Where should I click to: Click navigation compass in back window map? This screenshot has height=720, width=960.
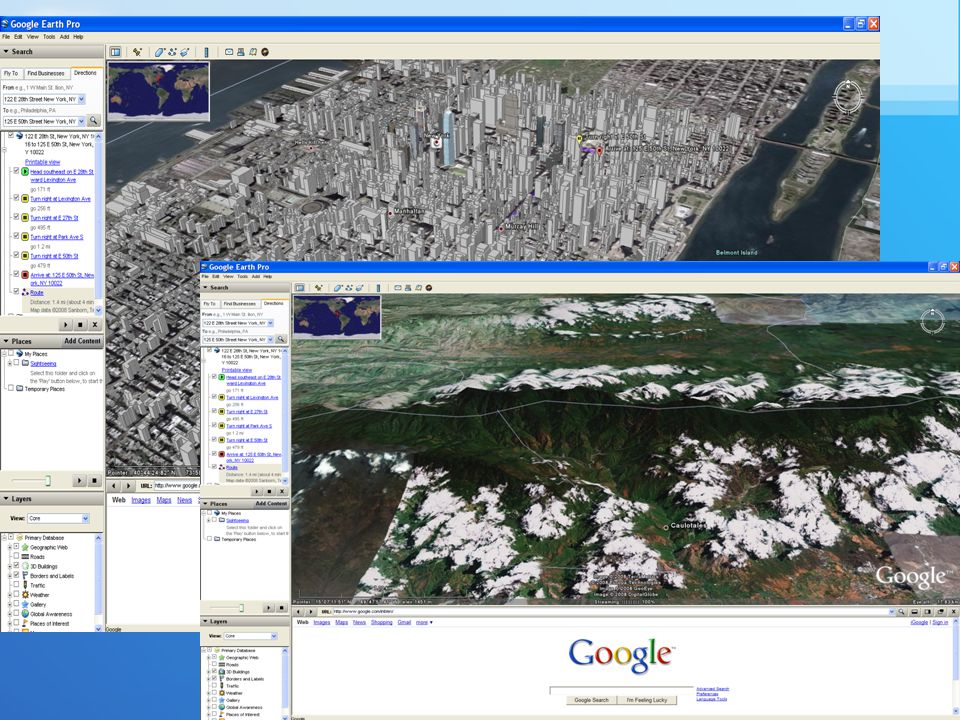coord(848,96)
